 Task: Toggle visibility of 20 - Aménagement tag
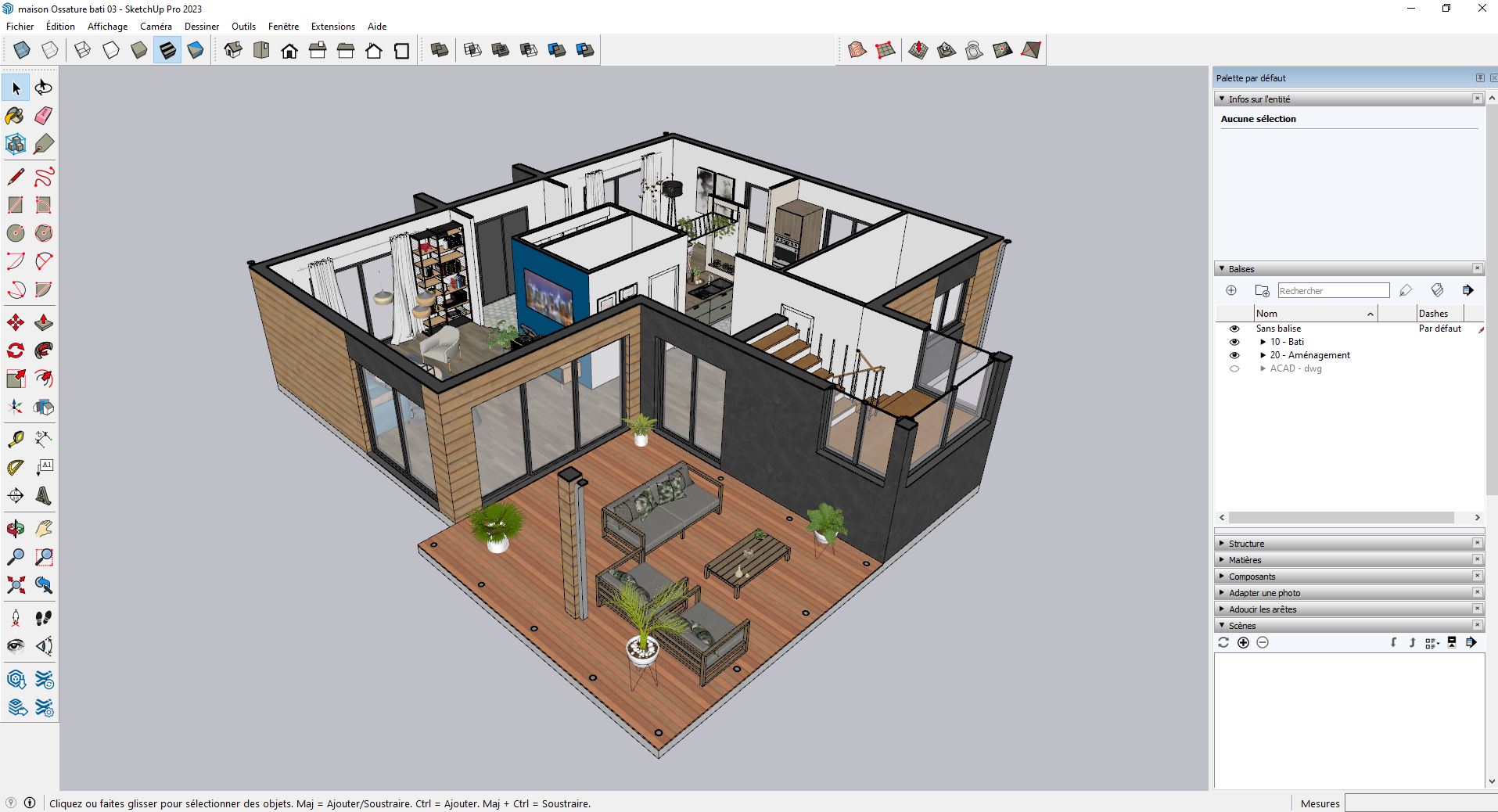(x=1234, y=355)
